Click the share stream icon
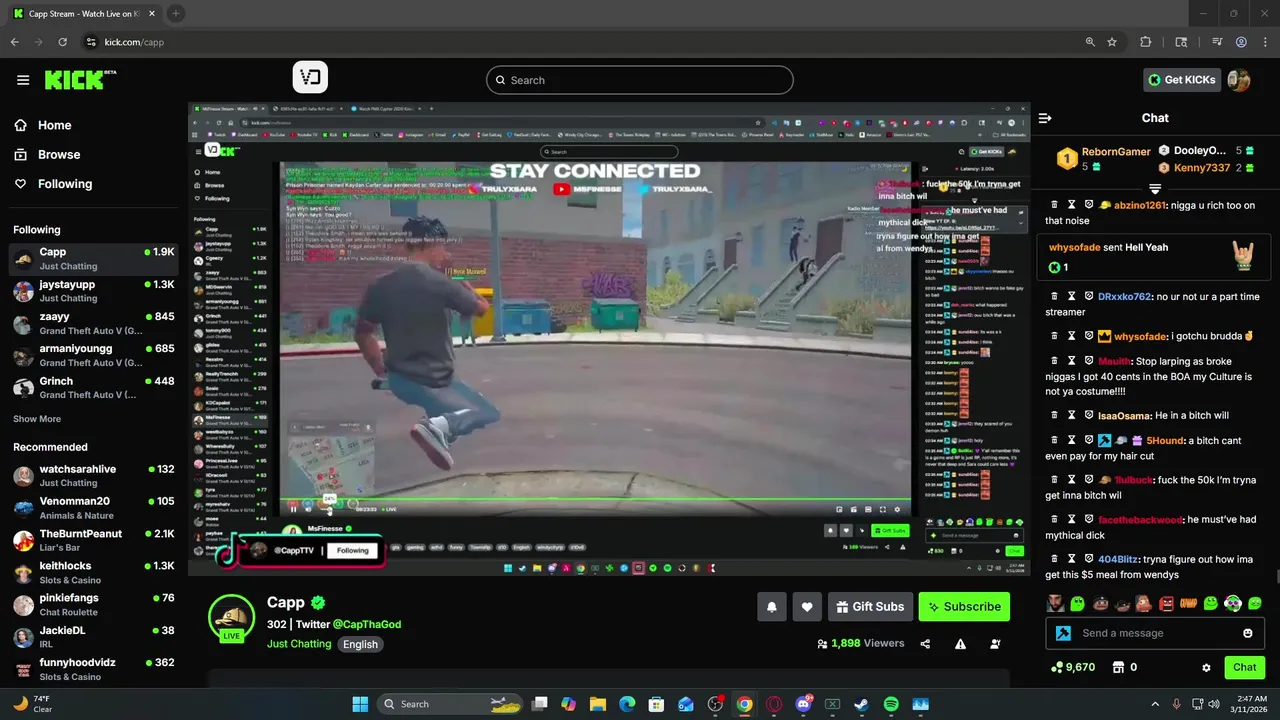 pos(925,644)
